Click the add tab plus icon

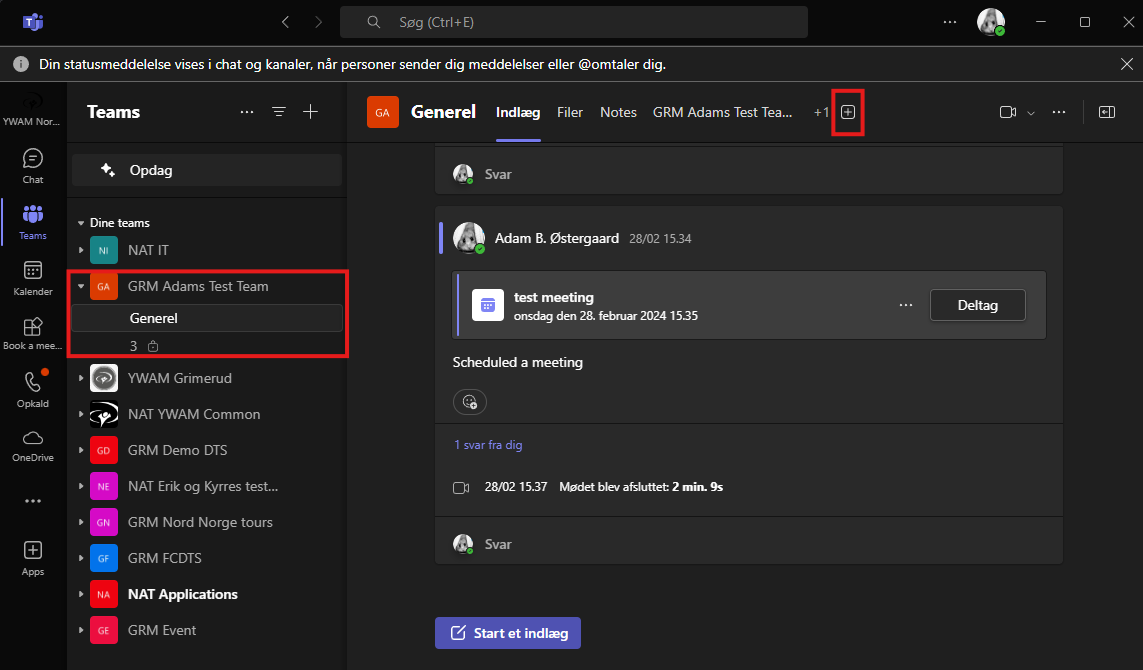coord(848,112)
